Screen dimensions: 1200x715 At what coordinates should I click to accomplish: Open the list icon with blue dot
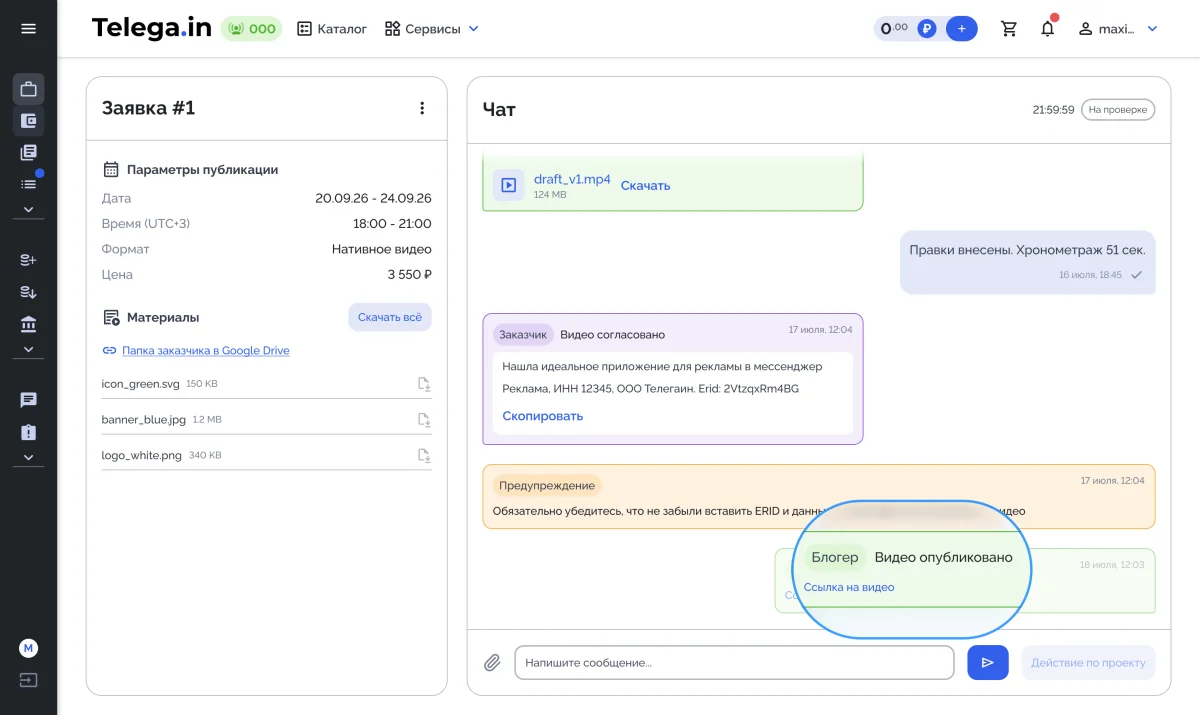click(28, 184)
